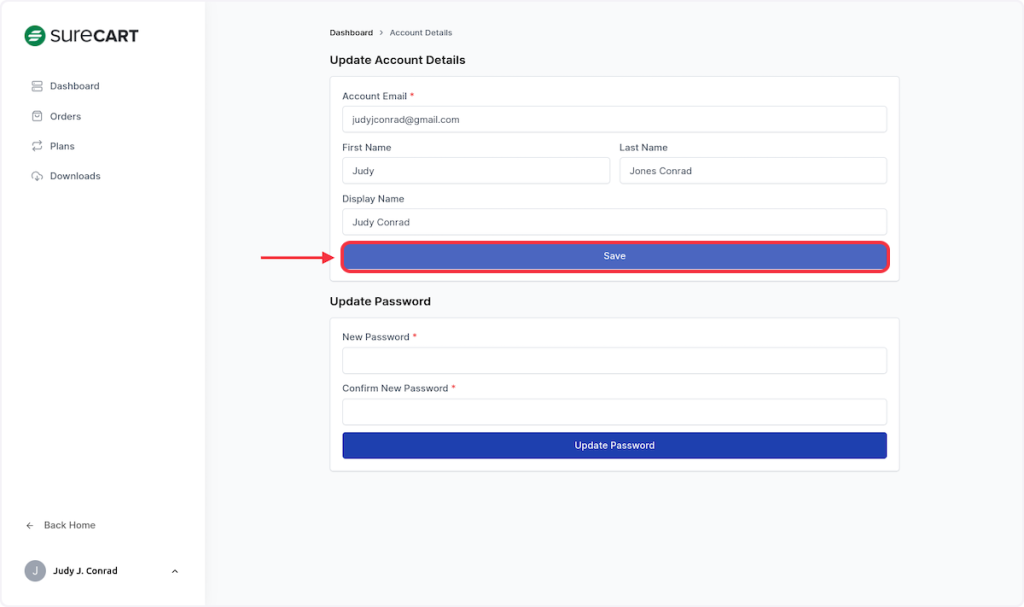This screenshot has width=1024, height=607.
Task: Click into the First Name field
Action: click(475, 171)
